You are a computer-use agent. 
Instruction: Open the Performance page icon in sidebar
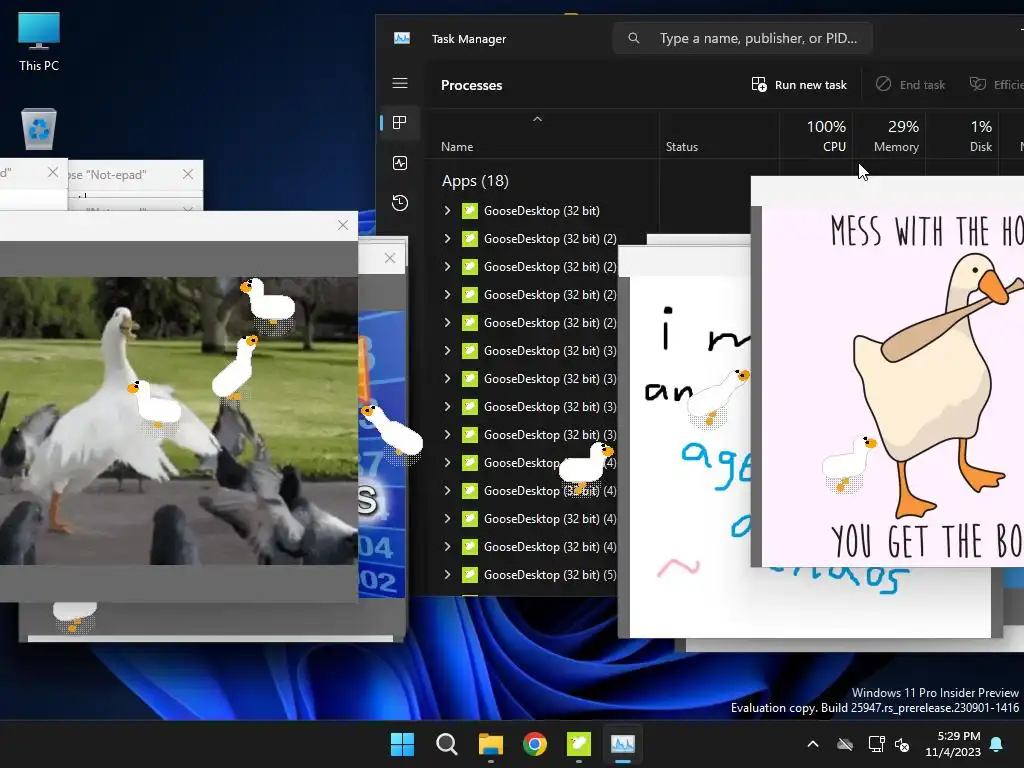point(400,163)
